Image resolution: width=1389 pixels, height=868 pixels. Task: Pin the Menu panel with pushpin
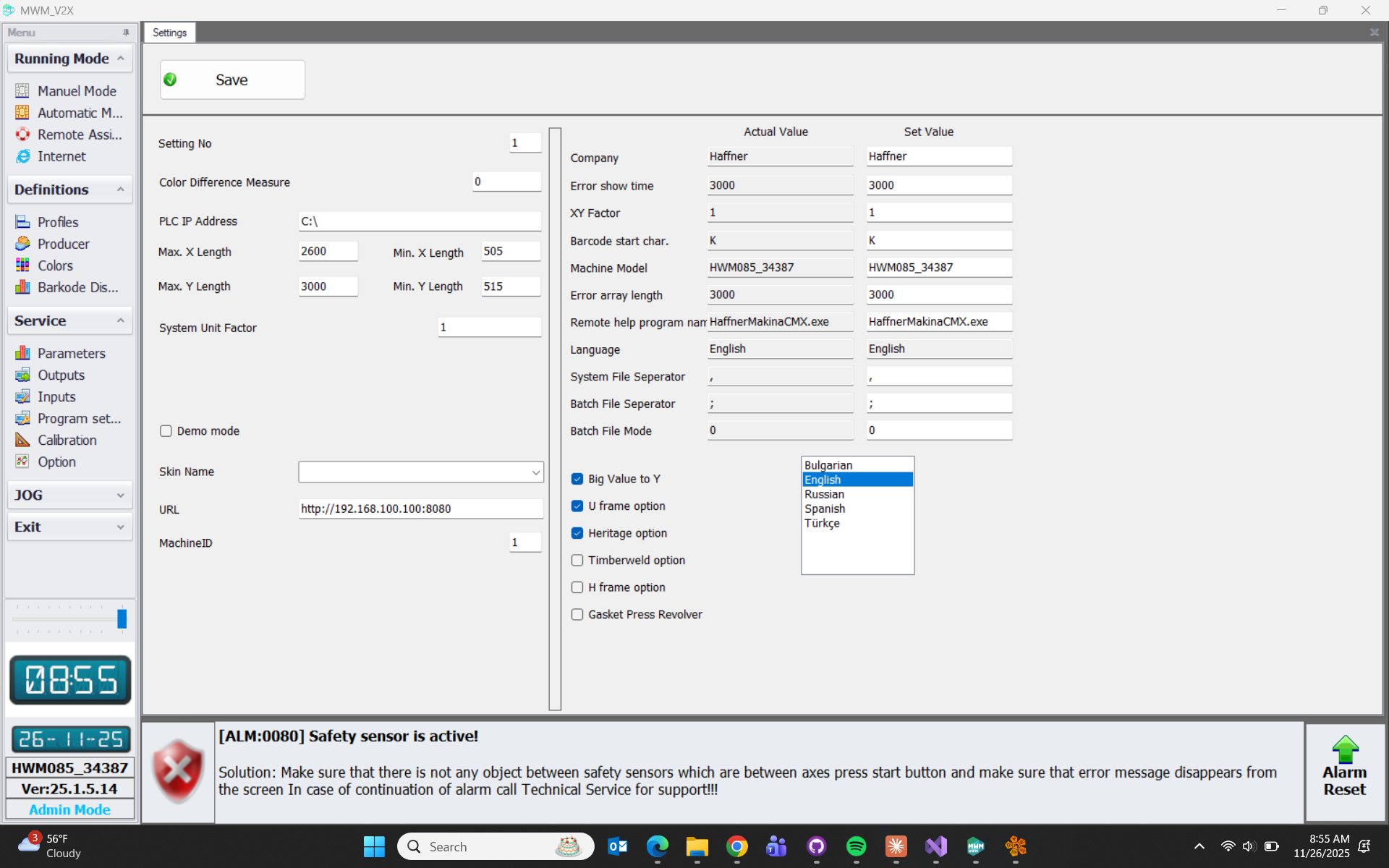(x=126, y=33)
